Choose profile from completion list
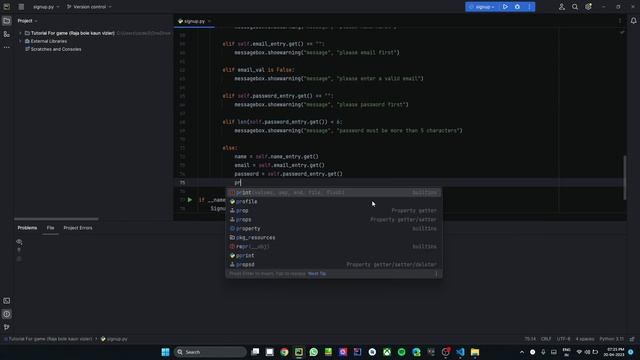The width and height of the screenshot is (640, 360). pos(333,202)
